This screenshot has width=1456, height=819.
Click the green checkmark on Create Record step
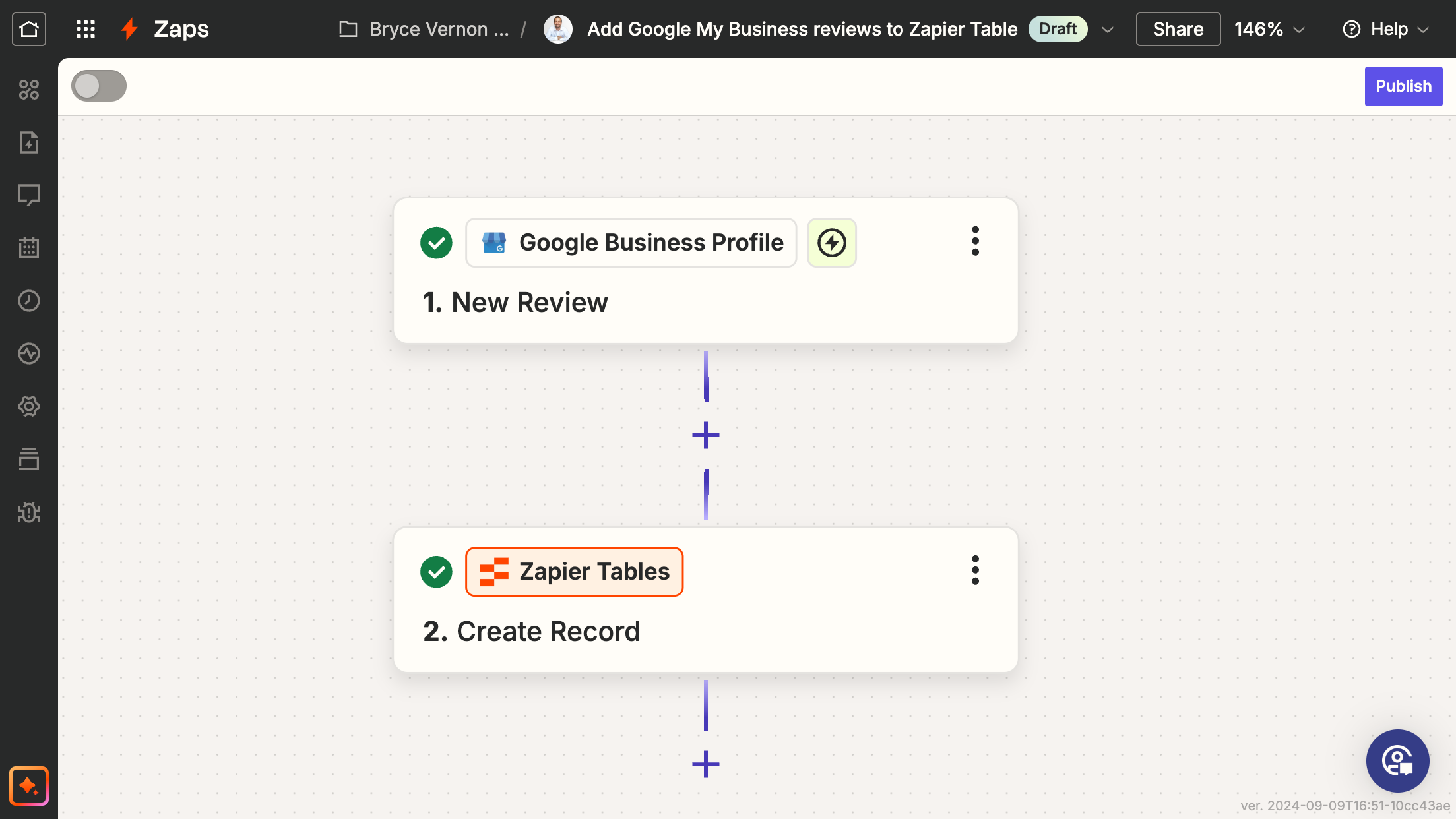click(436, 572)
